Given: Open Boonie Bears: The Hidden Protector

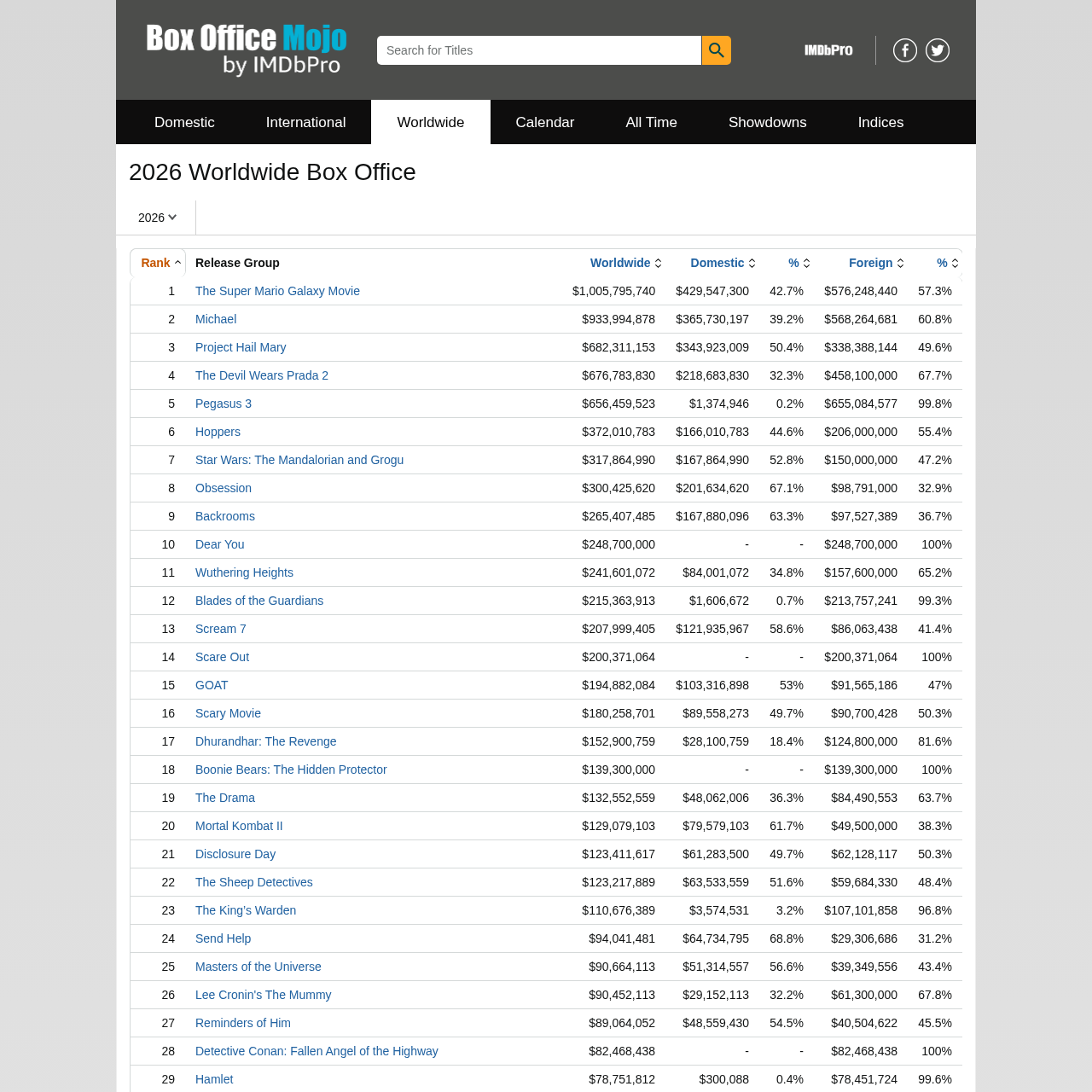Looking at the screenshot, I should [x=291, y=770].
